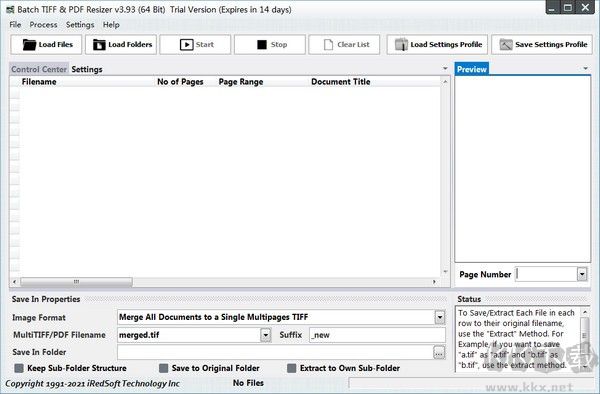The image size is (600, 394).
Task: Click the Status box scroll down arrow
Action: click(585, 366)
